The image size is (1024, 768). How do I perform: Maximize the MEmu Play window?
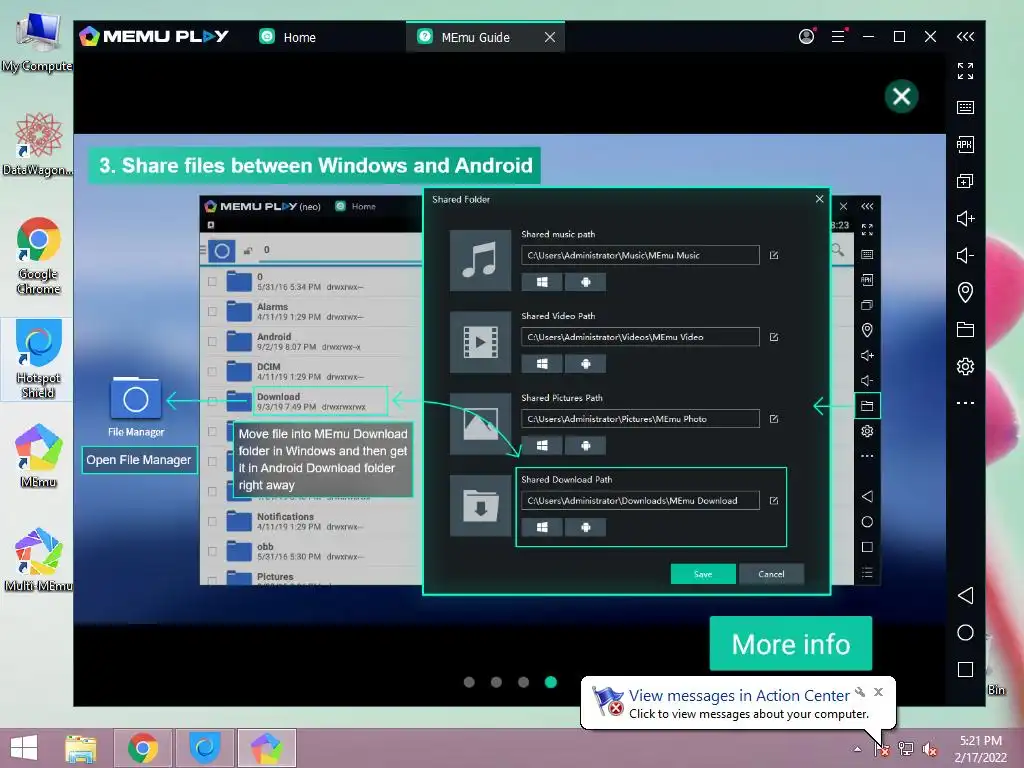click(899, 37)
